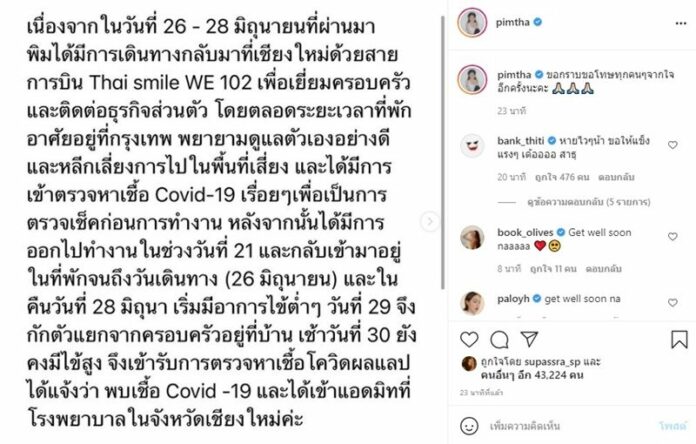Like book_olives' comment with the heart
This screenshot has height=444, width=696.
click(x=673, y=236)
